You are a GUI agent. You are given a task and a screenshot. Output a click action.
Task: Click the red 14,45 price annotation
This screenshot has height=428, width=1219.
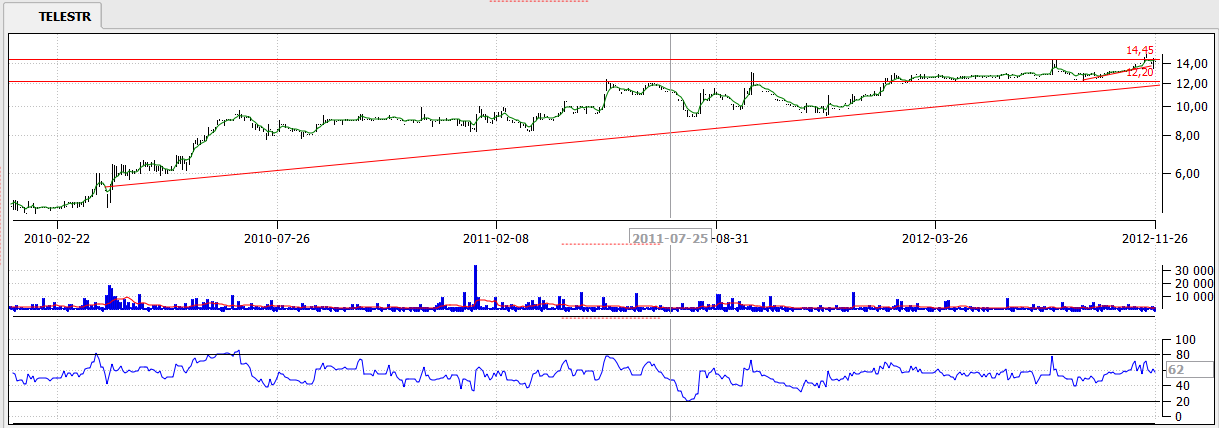[x=1140, y=50]
